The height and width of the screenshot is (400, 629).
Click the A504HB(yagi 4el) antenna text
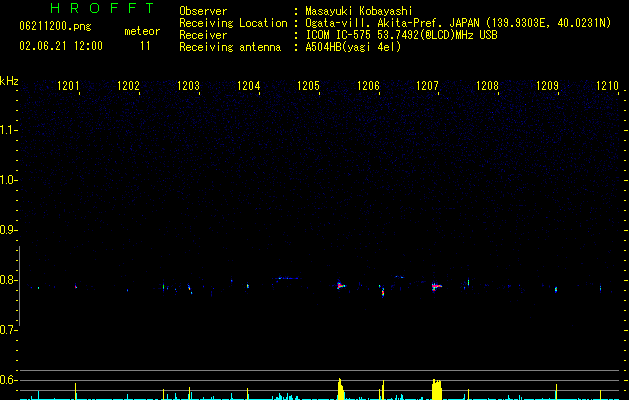coord(353,47)
